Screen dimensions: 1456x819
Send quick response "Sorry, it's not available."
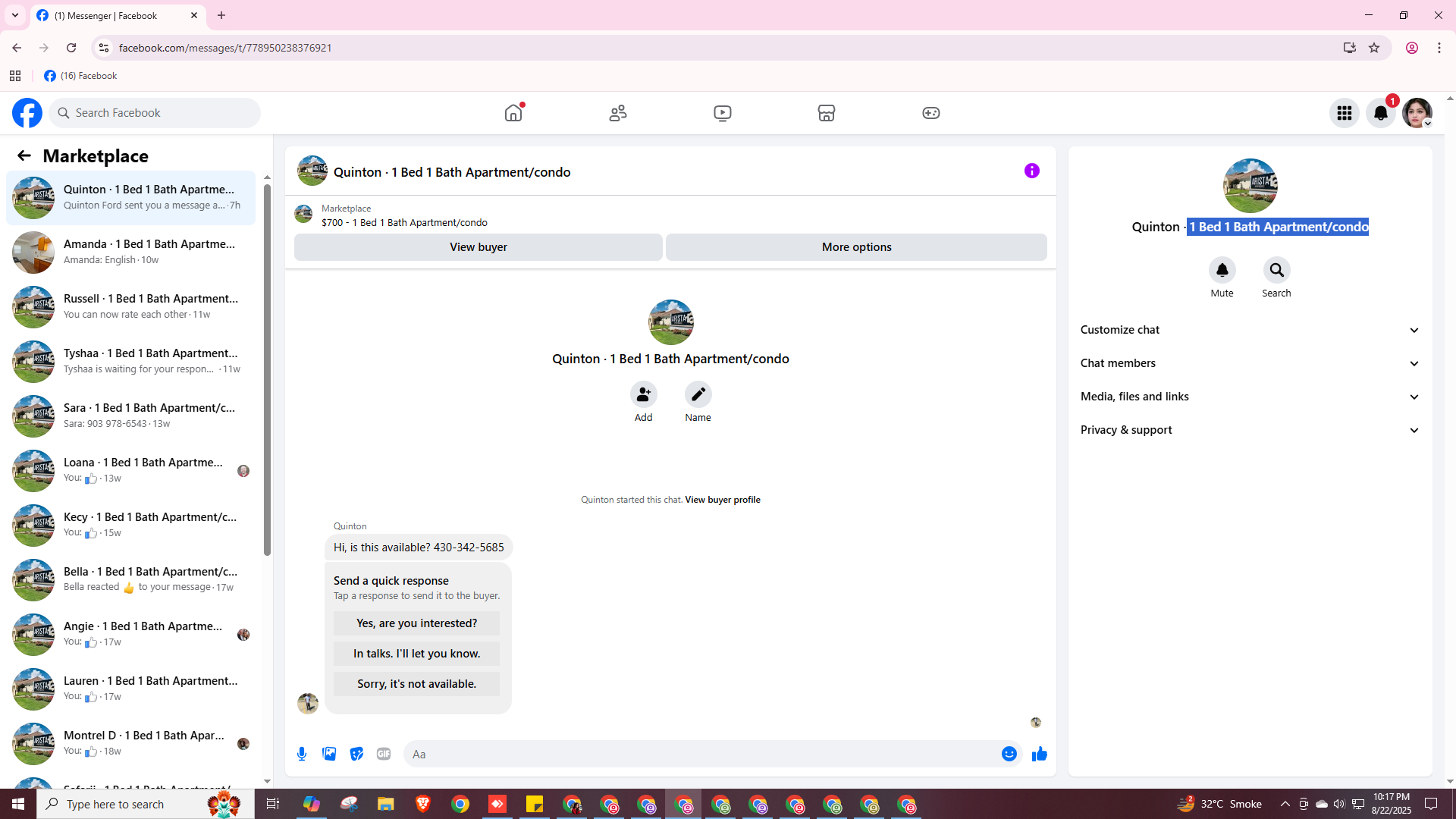[416, 684]
